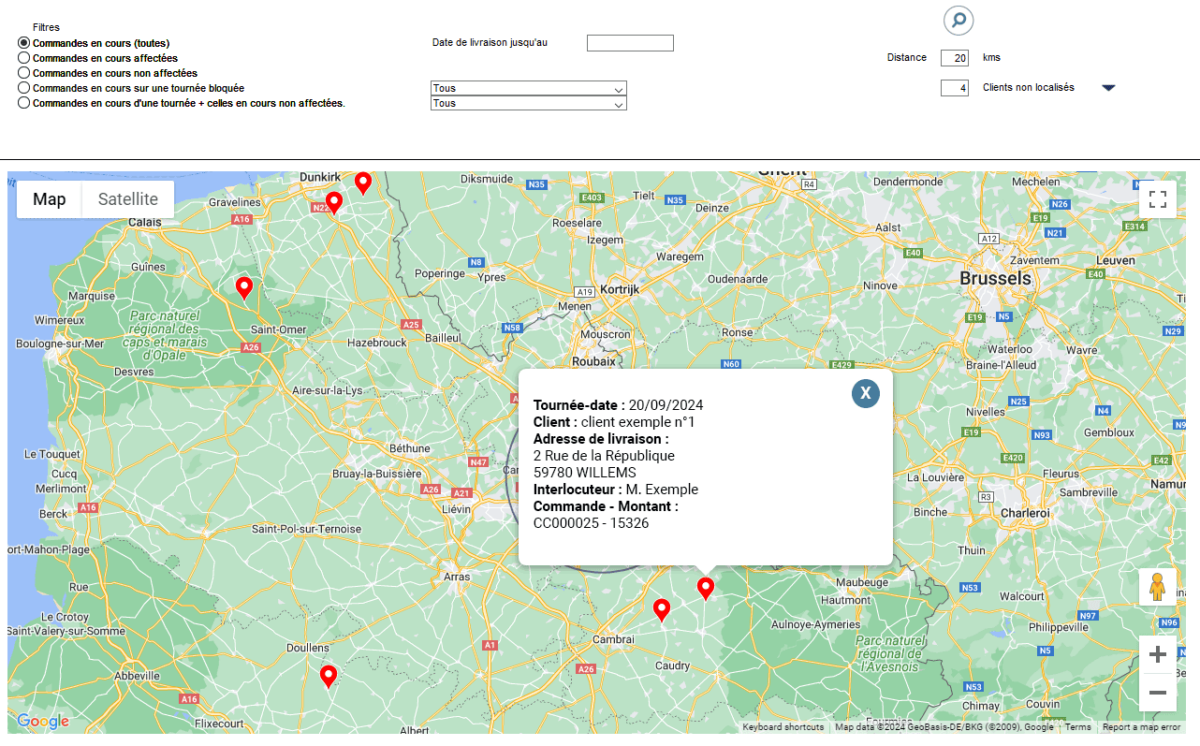Click the non-localized clients count field
Image resolution: width=1200 pixels, height=746 pixels.
(x=955, y=88)
